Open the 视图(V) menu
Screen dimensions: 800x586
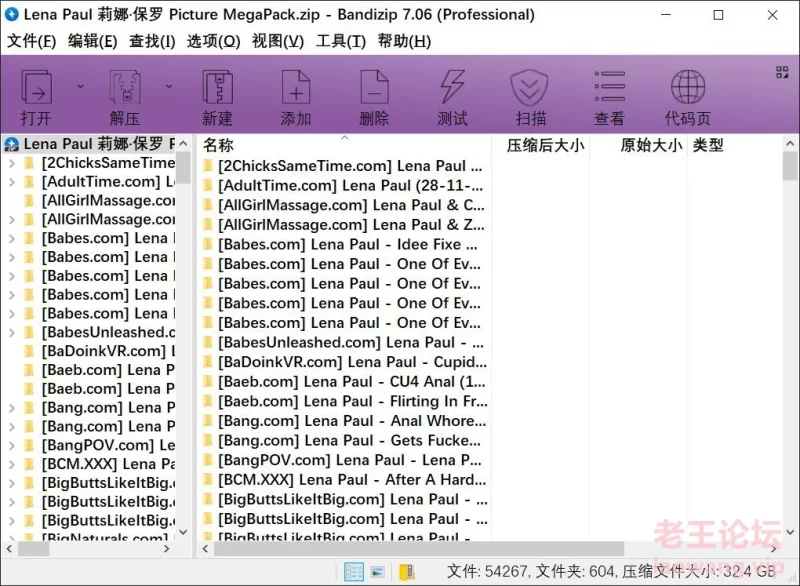click(x=278, y=41)
